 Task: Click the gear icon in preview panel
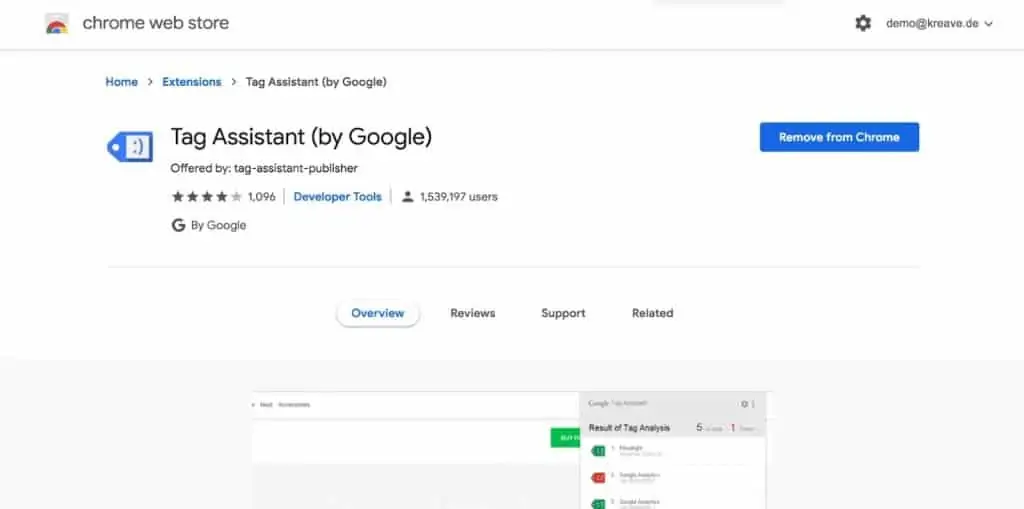click(744, 404)
